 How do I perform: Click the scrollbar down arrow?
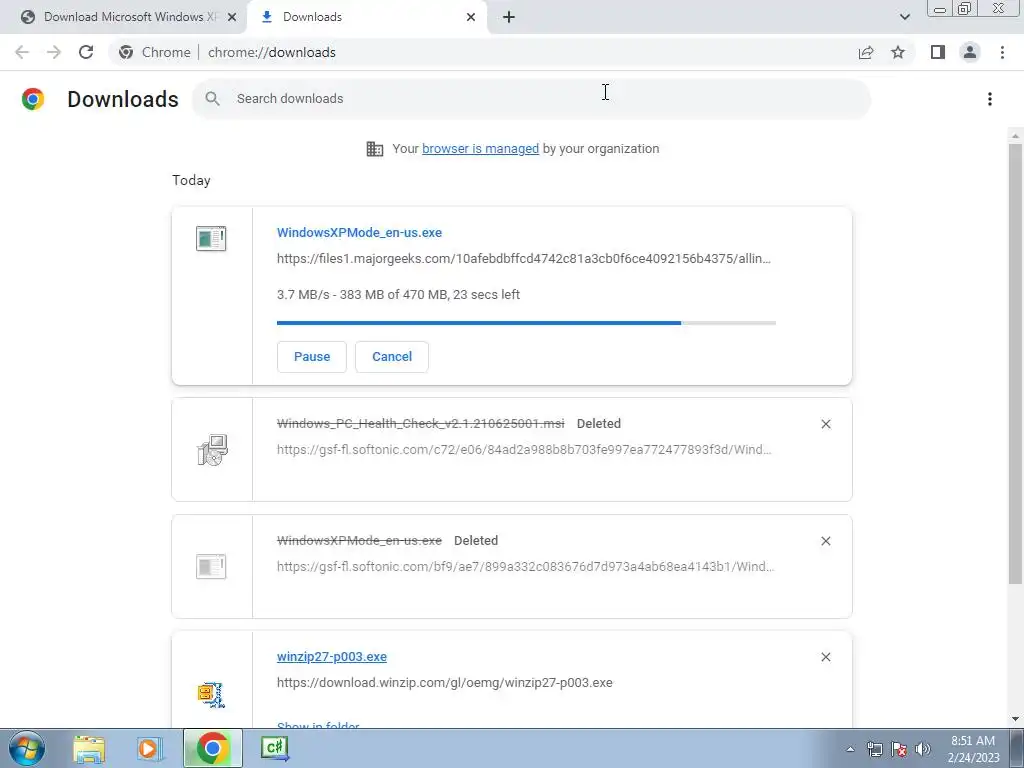[x=1015, y=720]
